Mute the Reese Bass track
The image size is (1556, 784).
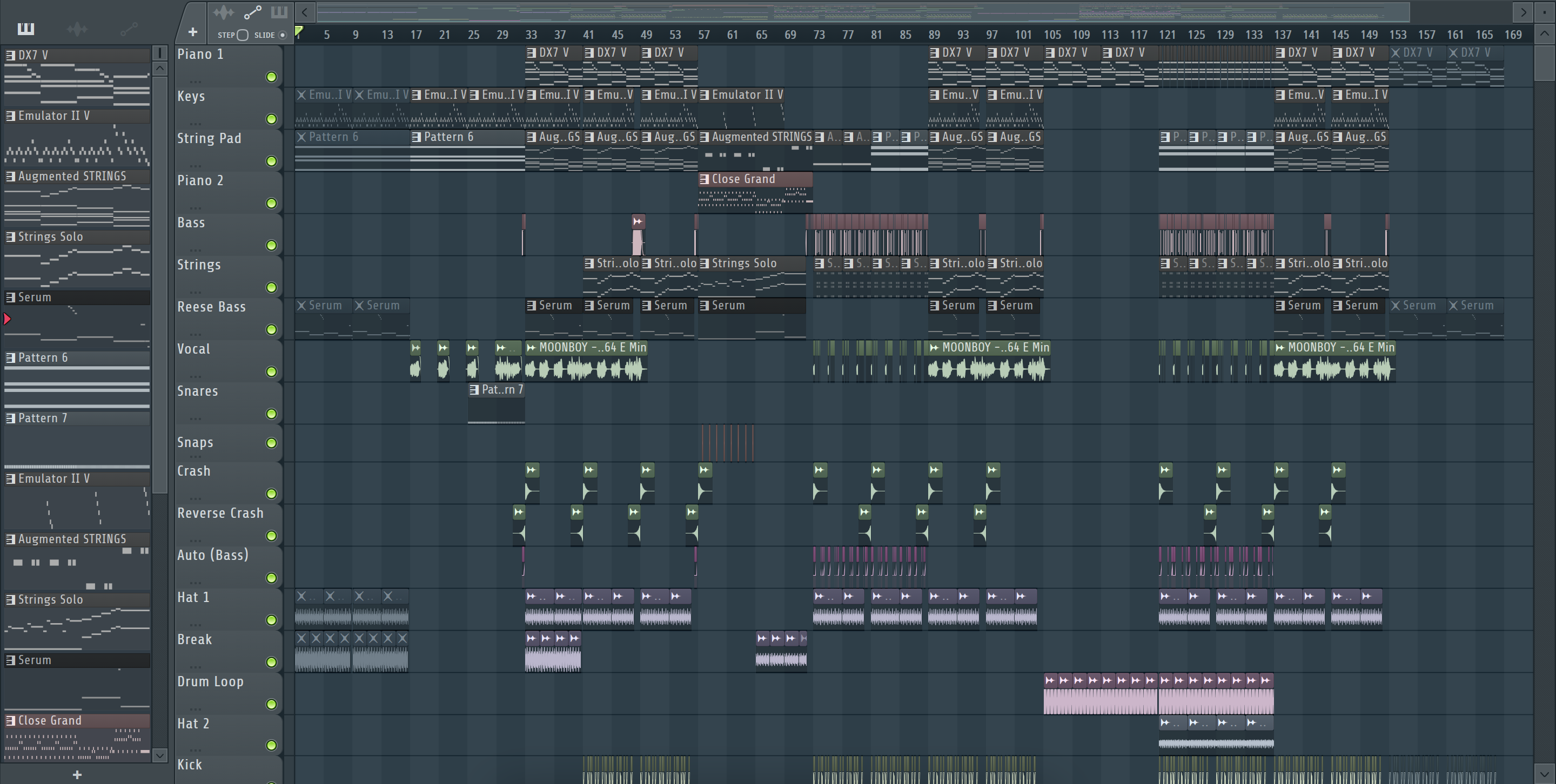(271, 329)
